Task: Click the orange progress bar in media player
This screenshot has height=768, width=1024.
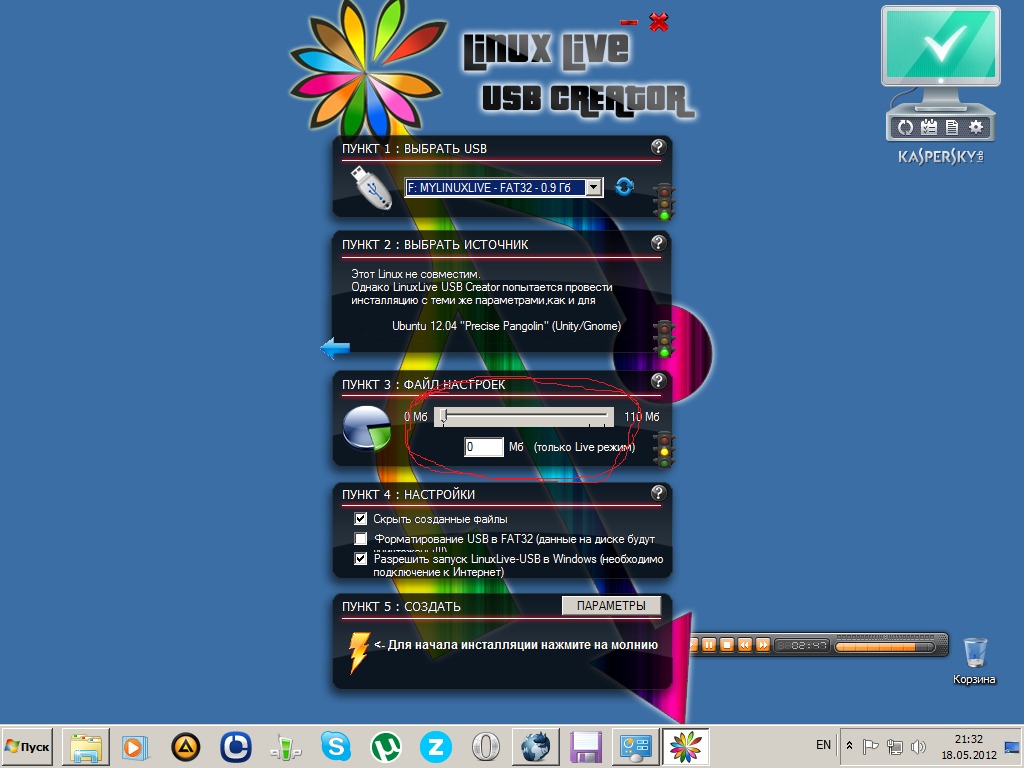Action: (x=884, y=647)
